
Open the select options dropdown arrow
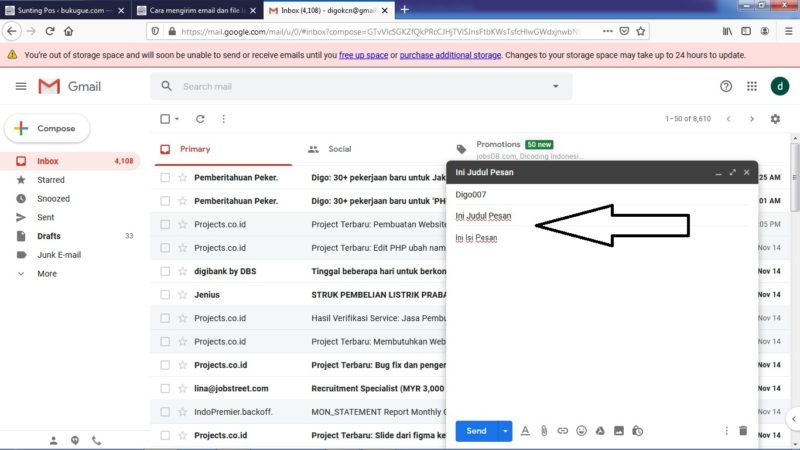point(177,119)
